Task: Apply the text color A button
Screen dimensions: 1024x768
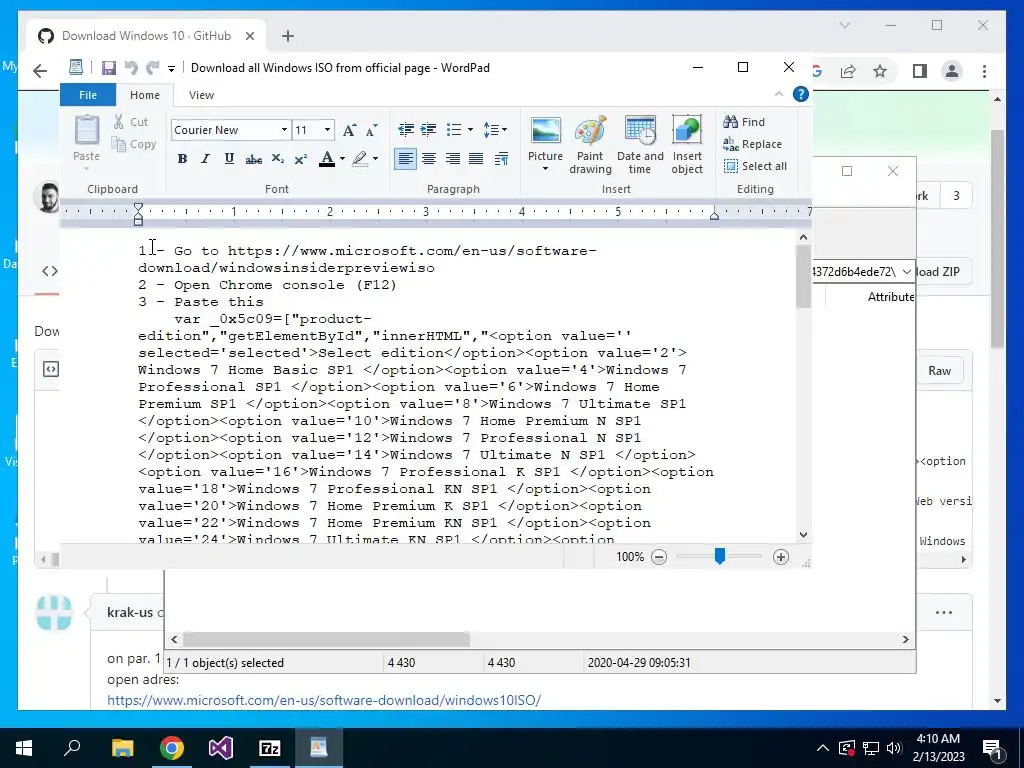Action: coord(327,159)
